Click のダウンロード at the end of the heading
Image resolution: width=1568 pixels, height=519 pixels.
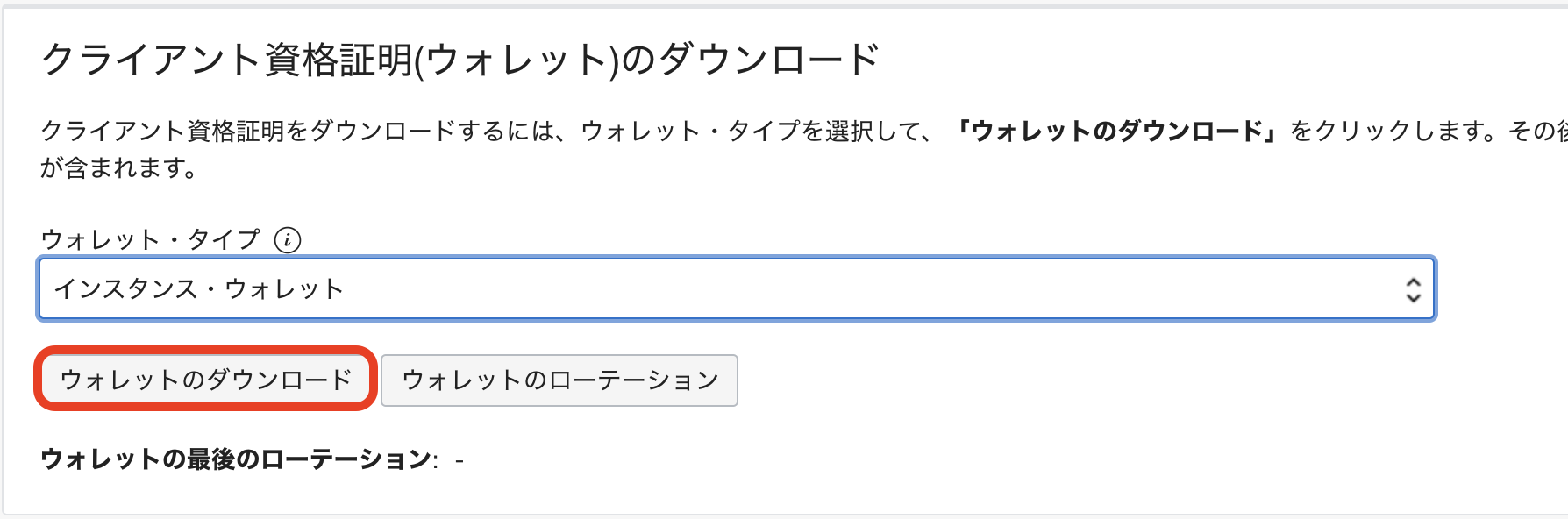pos(751,60)
